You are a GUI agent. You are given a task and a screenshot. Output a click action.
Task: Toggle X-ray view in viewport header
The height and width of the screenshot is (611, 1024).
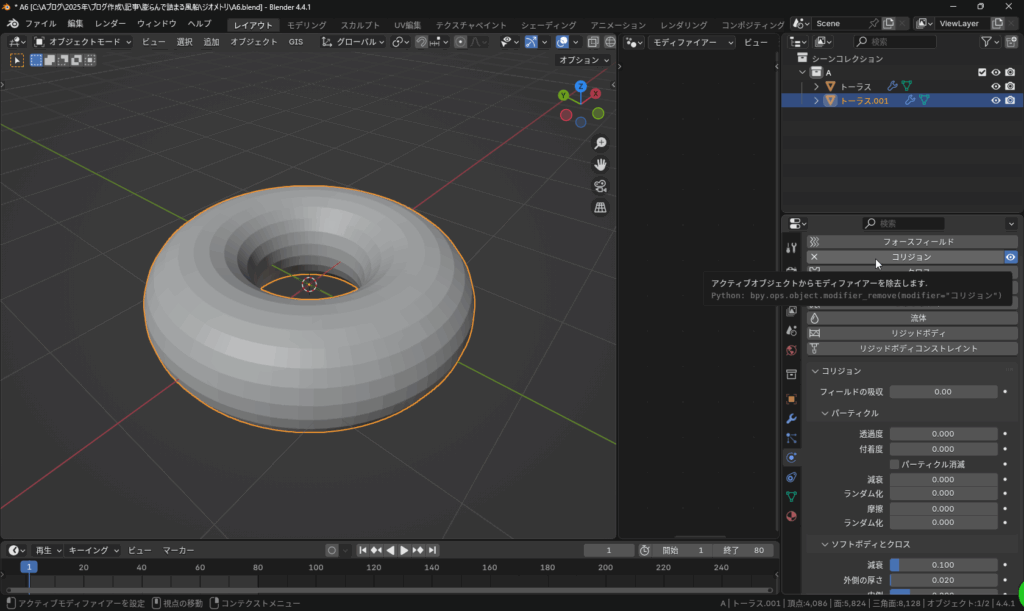[593, 42]
